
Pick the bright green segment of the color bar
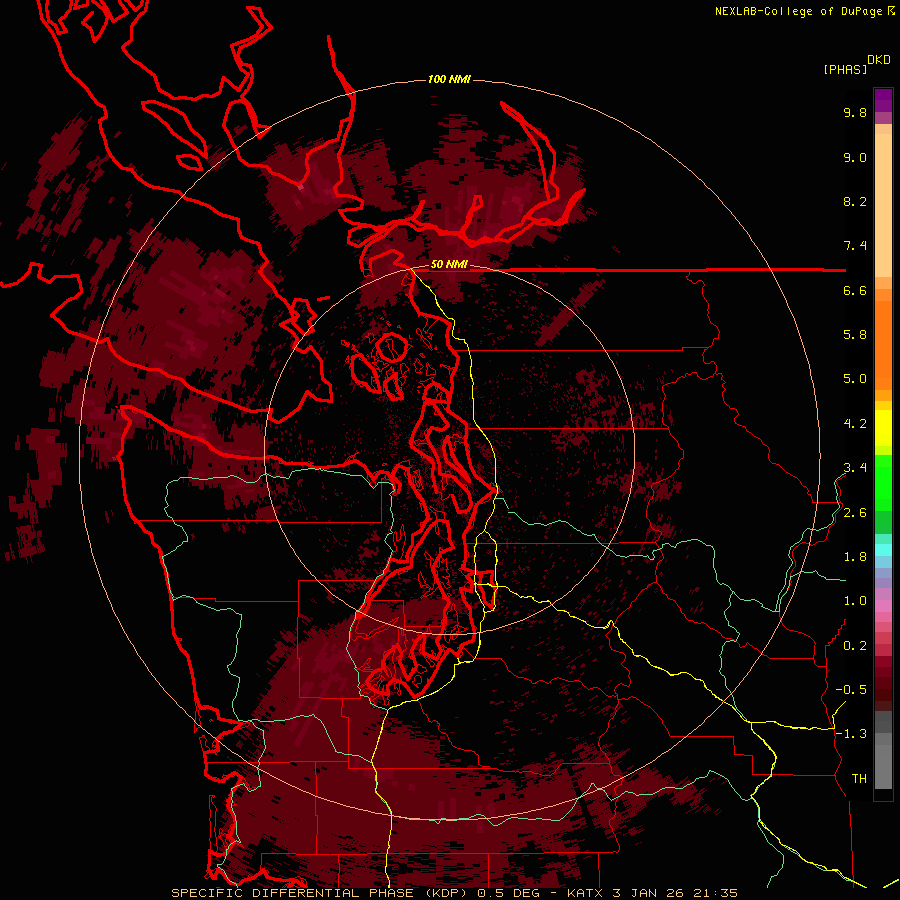(883, 482)
